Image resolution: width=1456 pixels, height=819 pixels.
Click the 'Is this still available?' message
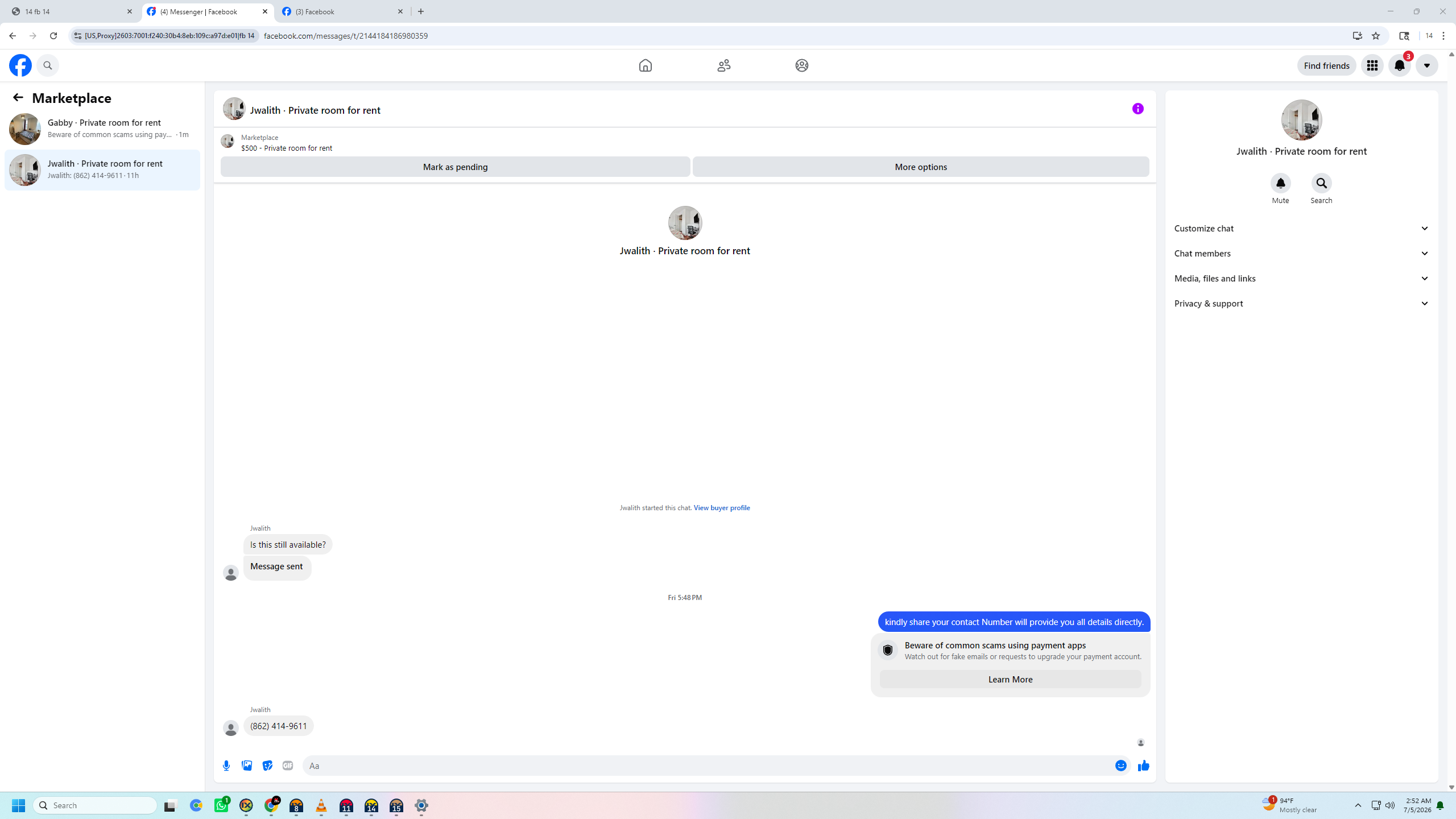pyautogui.click(x=288, y=545)
